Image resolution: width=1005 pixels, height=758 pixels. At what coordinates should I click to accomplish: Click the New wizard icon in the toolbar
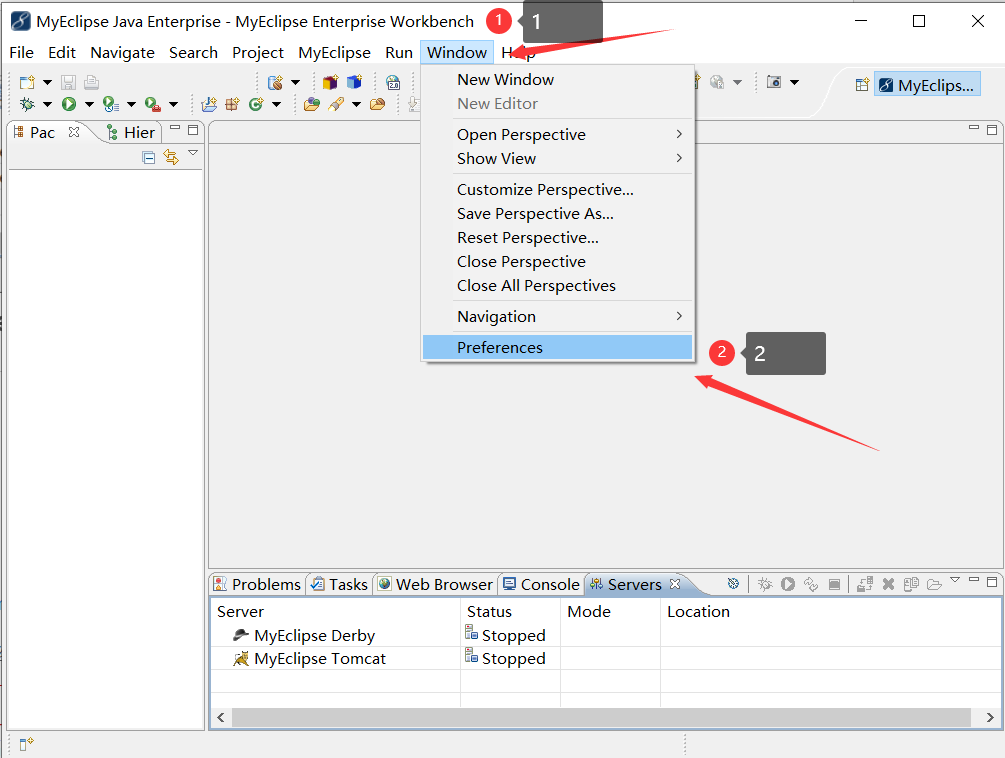(x=28, y=82)
